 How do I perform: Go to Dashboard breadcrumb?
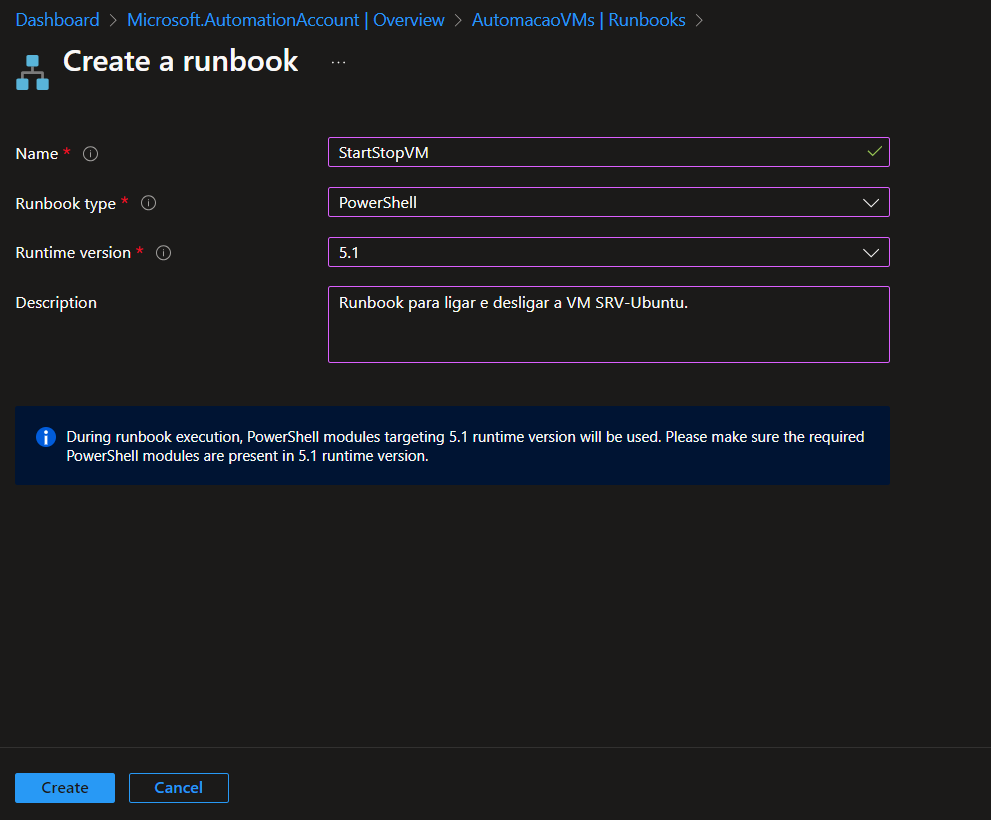click(57, 20)
